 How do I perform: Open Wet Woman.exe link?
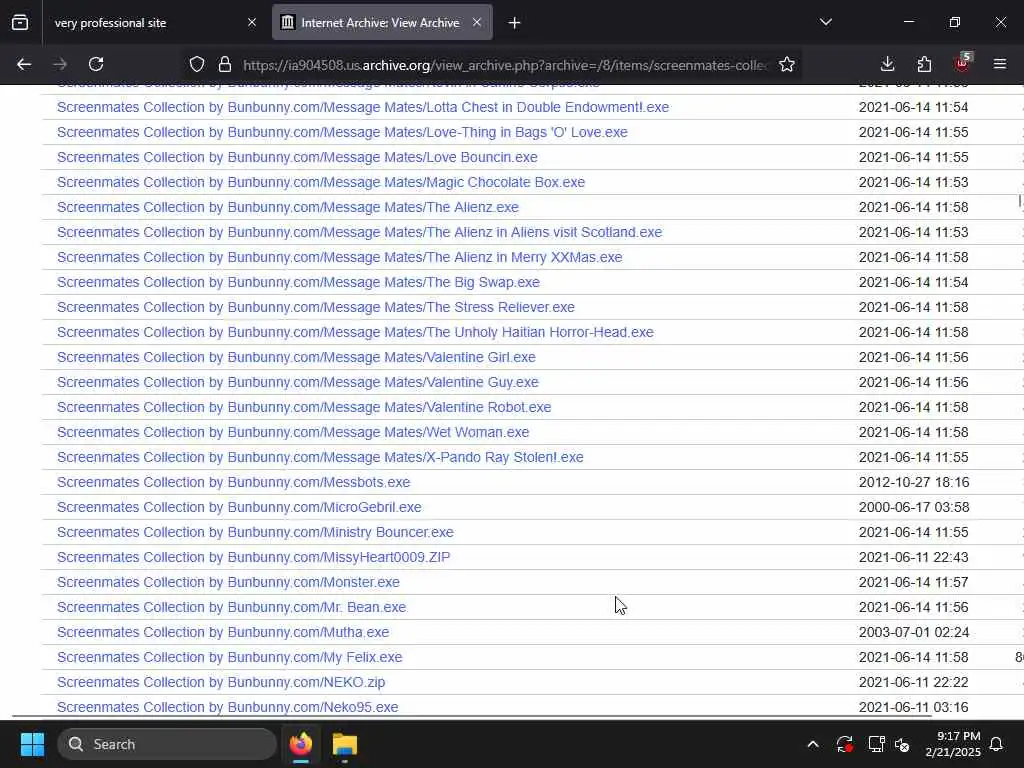coord(293,432)
